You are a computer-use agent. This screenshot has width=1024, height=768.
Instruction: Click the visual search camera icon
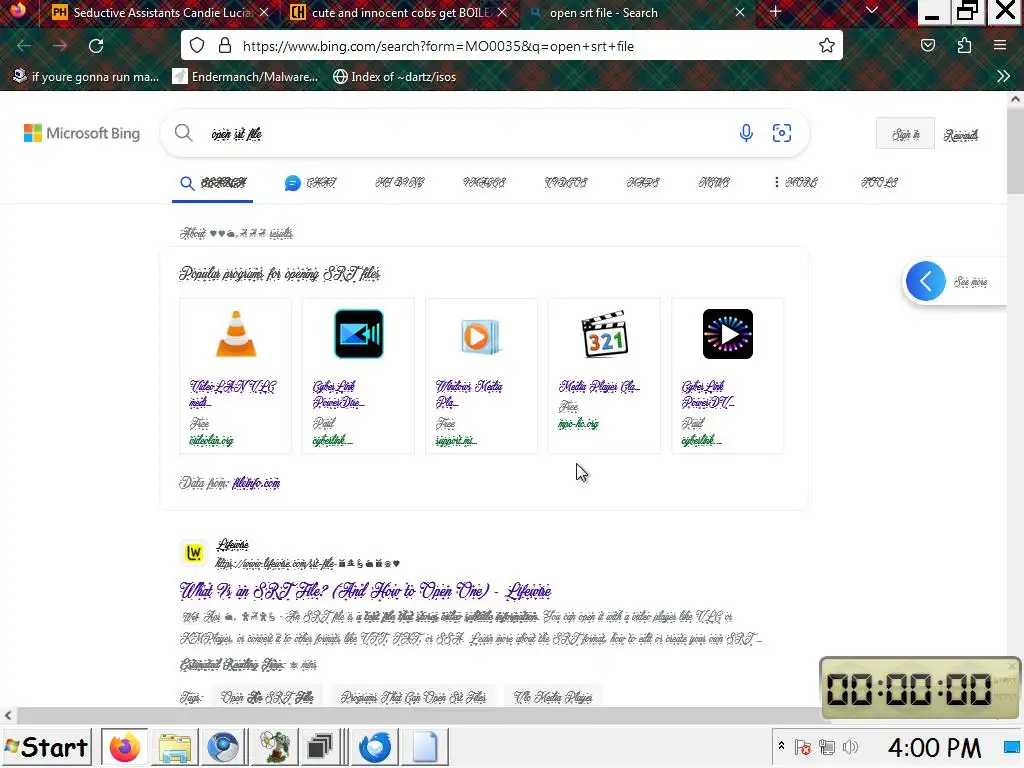click(782, 133)
